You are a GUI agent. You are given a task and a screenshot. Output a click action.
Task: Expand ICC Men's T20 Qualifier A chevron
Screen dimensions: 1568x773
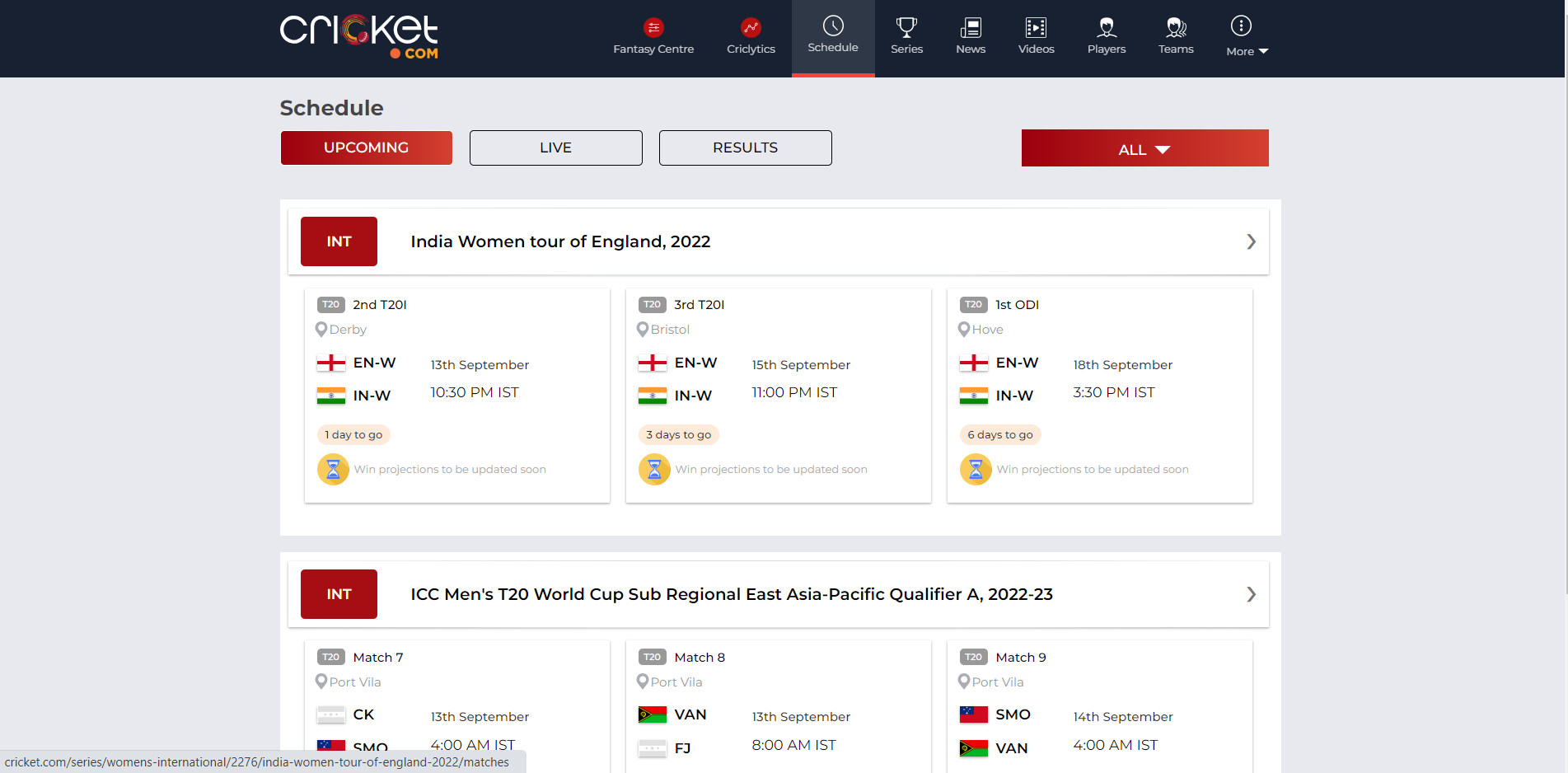pos(1251,594)
